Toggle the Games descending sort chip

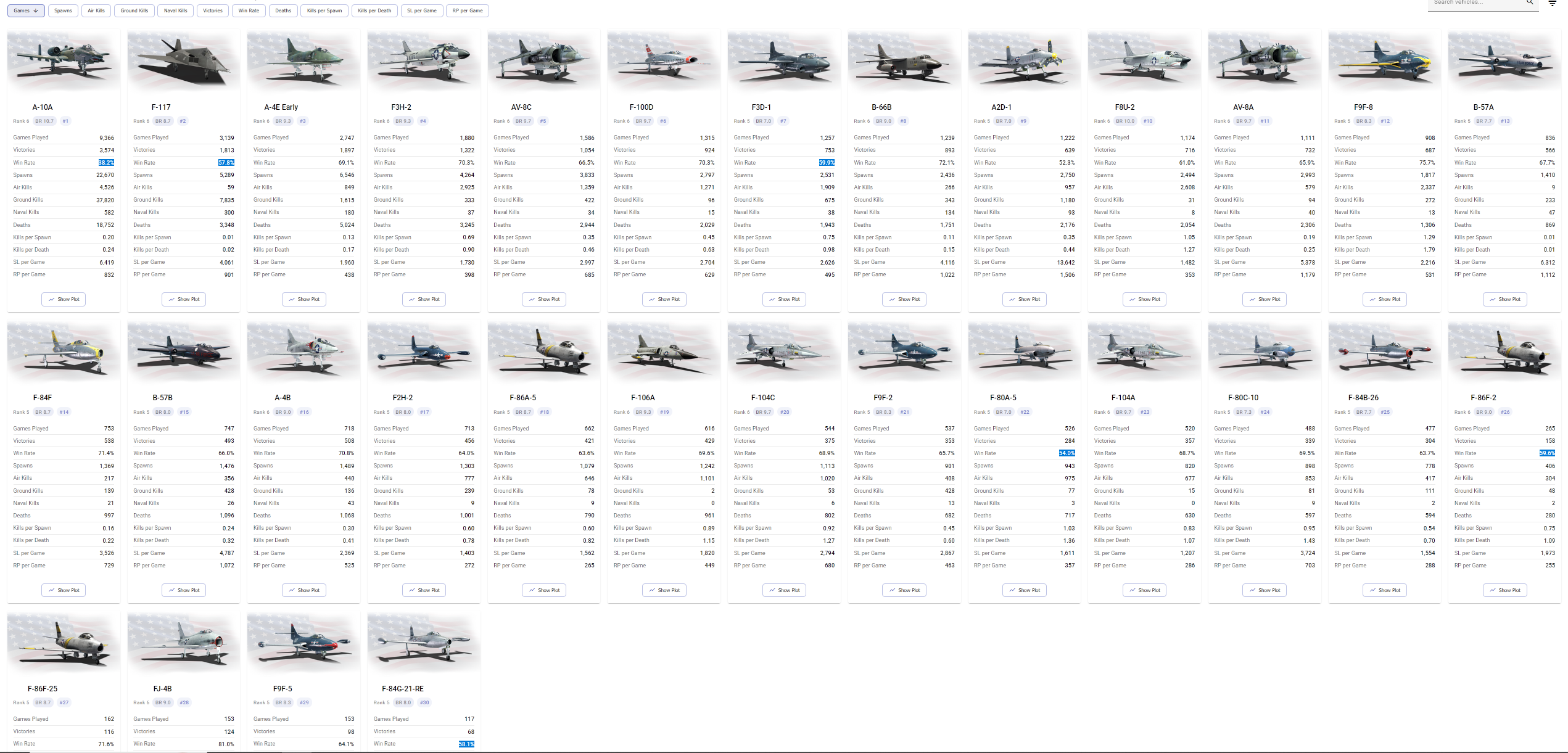pos(26,10)
